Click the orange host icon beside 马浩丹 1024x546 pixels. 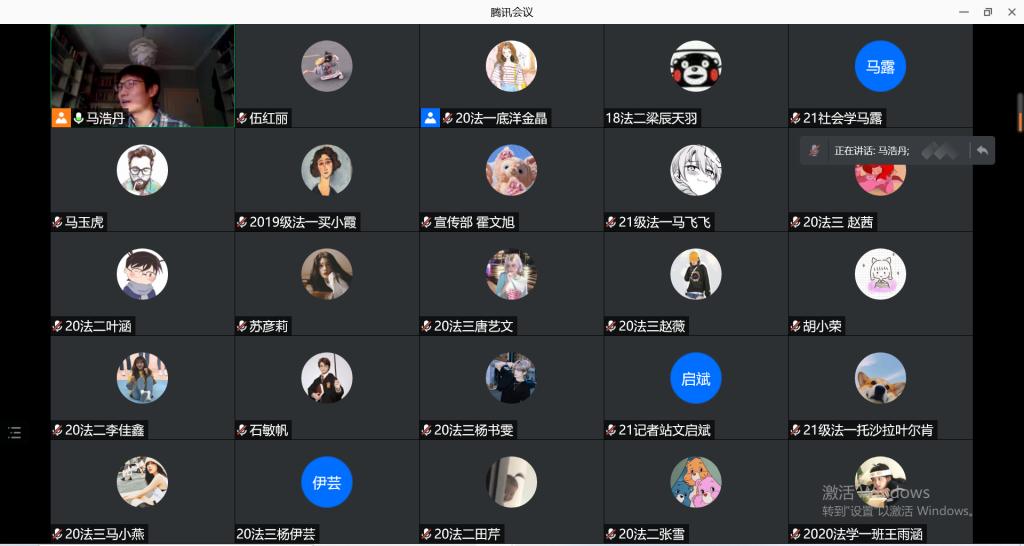[61, 118]
